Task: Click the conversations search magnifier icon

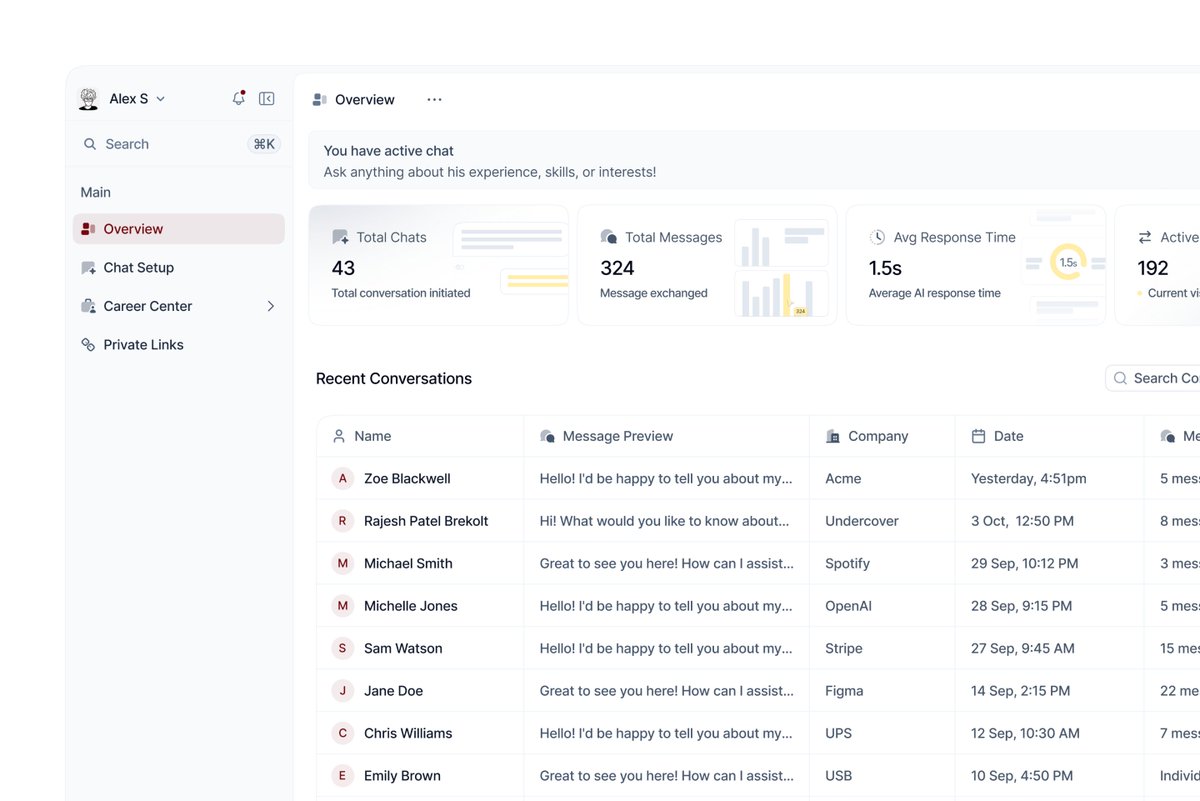Action: 1120,378
